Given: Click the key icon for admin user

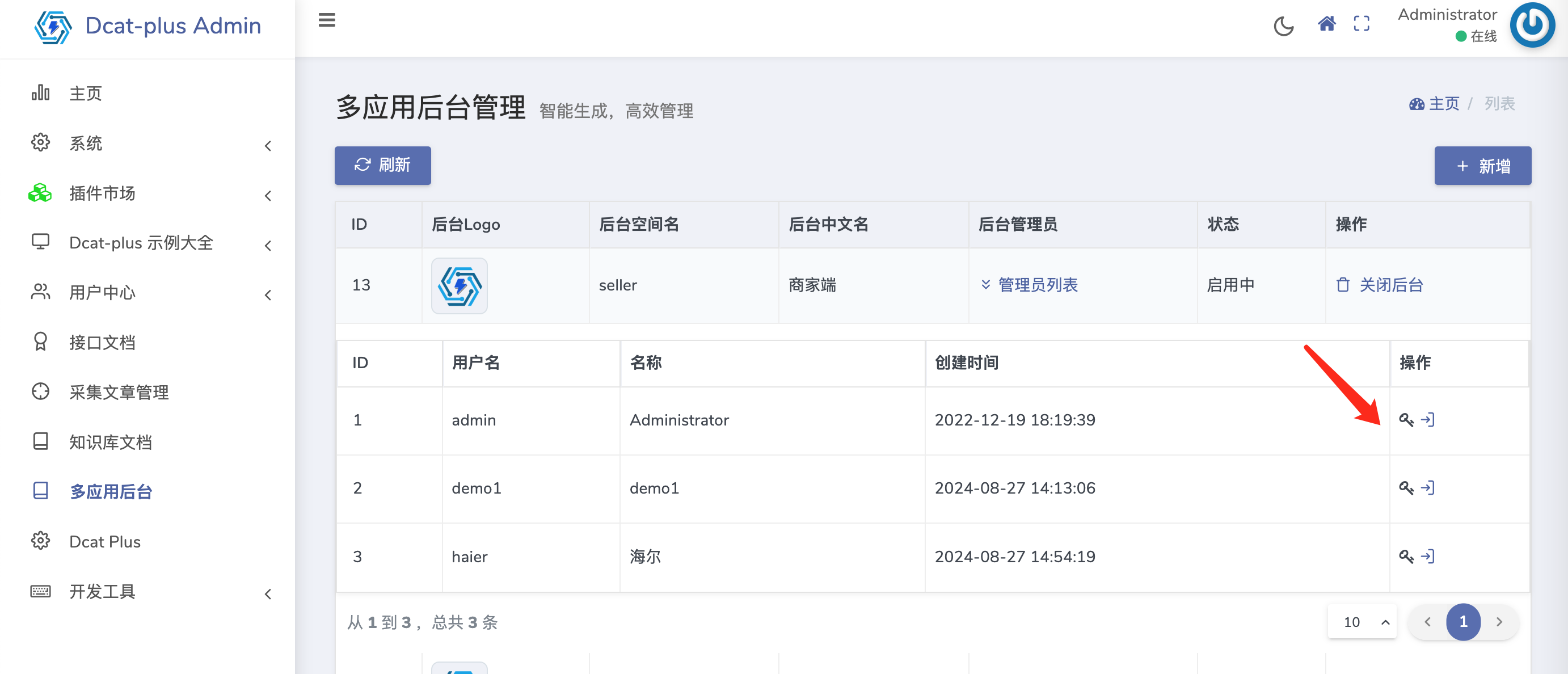Looking at the screenshot, I should pyautogui.click(x=1406, y=420).
